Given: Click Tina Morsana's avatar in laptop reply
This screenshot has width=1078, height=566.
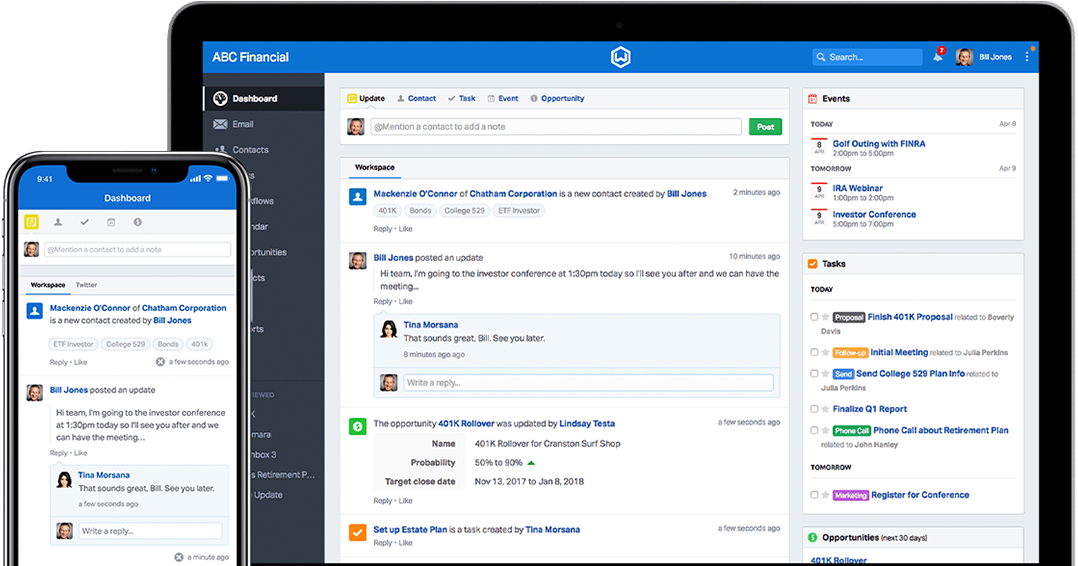Looking at the screenshot, I should pos(389,329).
